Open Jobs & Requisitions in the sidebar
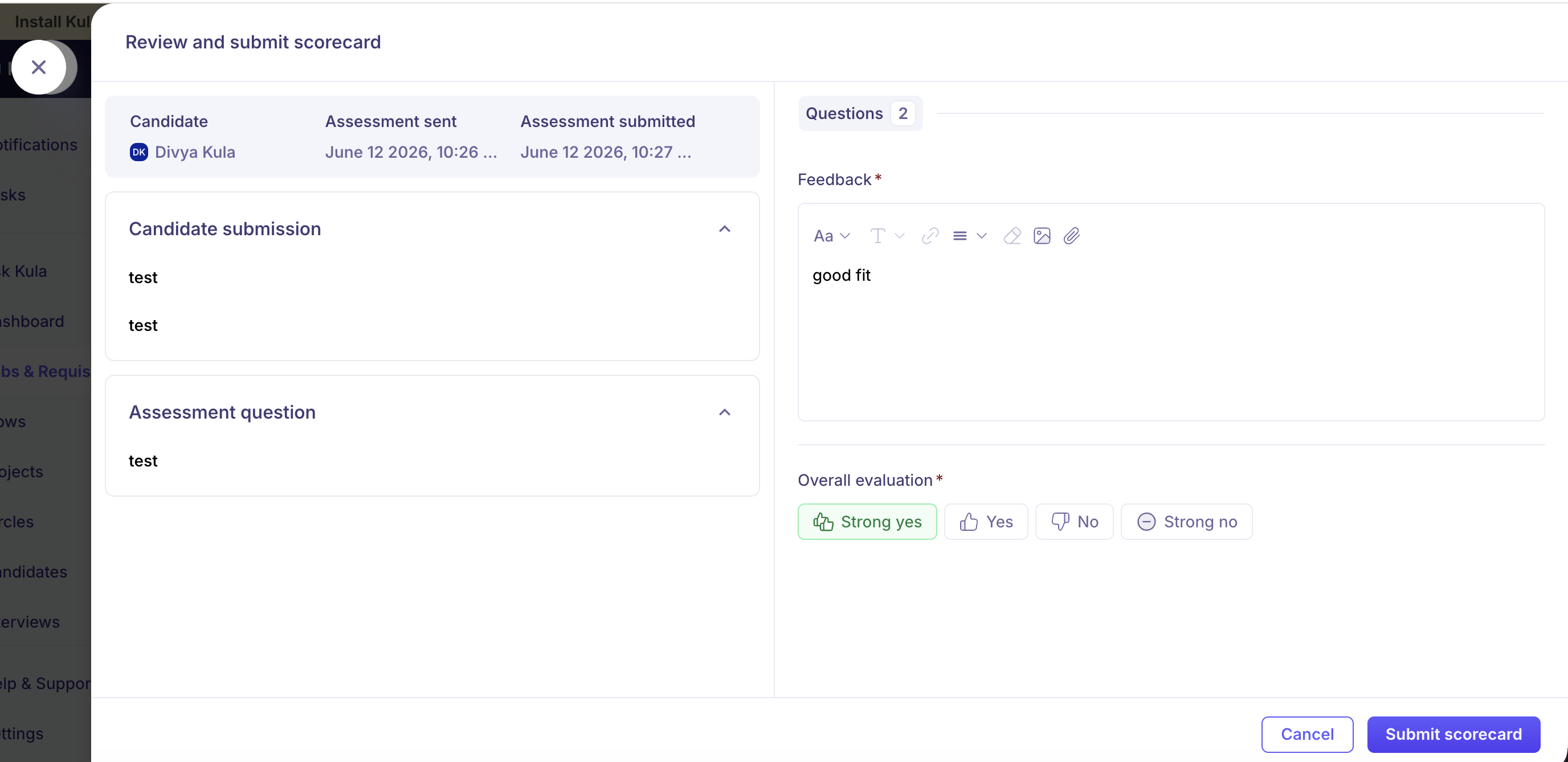The height and width of the screenshot is (762, 1568). click(46, 371)
